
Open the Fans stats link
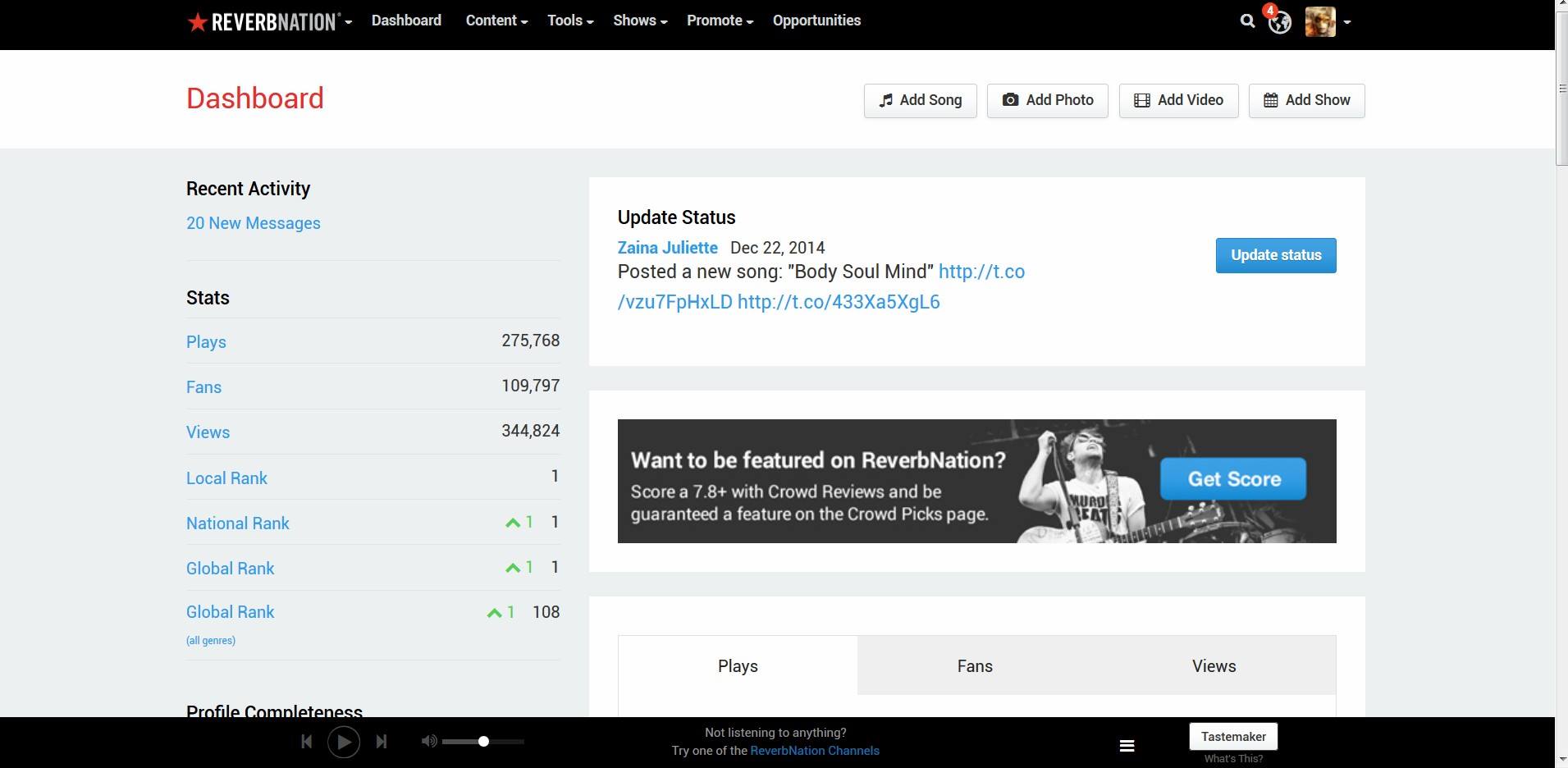203,387
